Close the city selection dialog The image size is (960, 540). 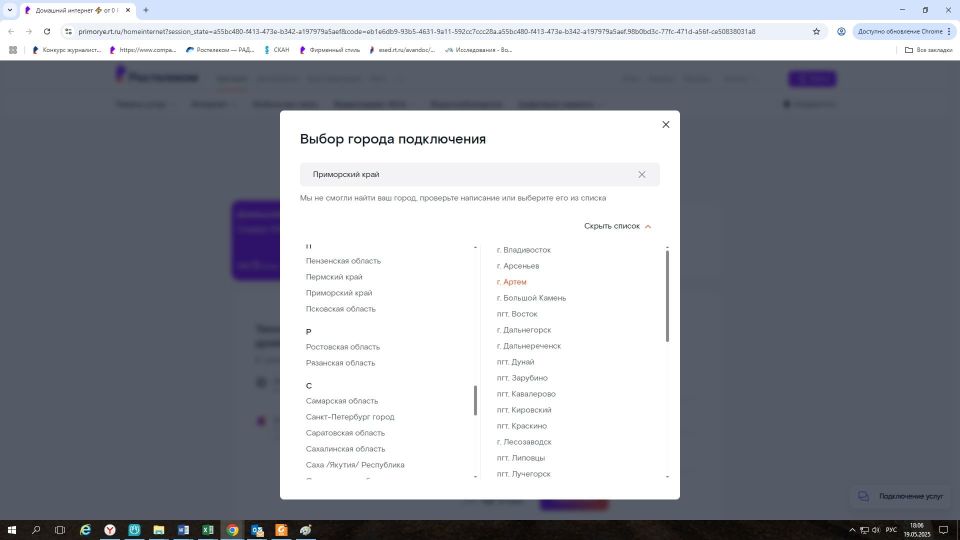666,124
